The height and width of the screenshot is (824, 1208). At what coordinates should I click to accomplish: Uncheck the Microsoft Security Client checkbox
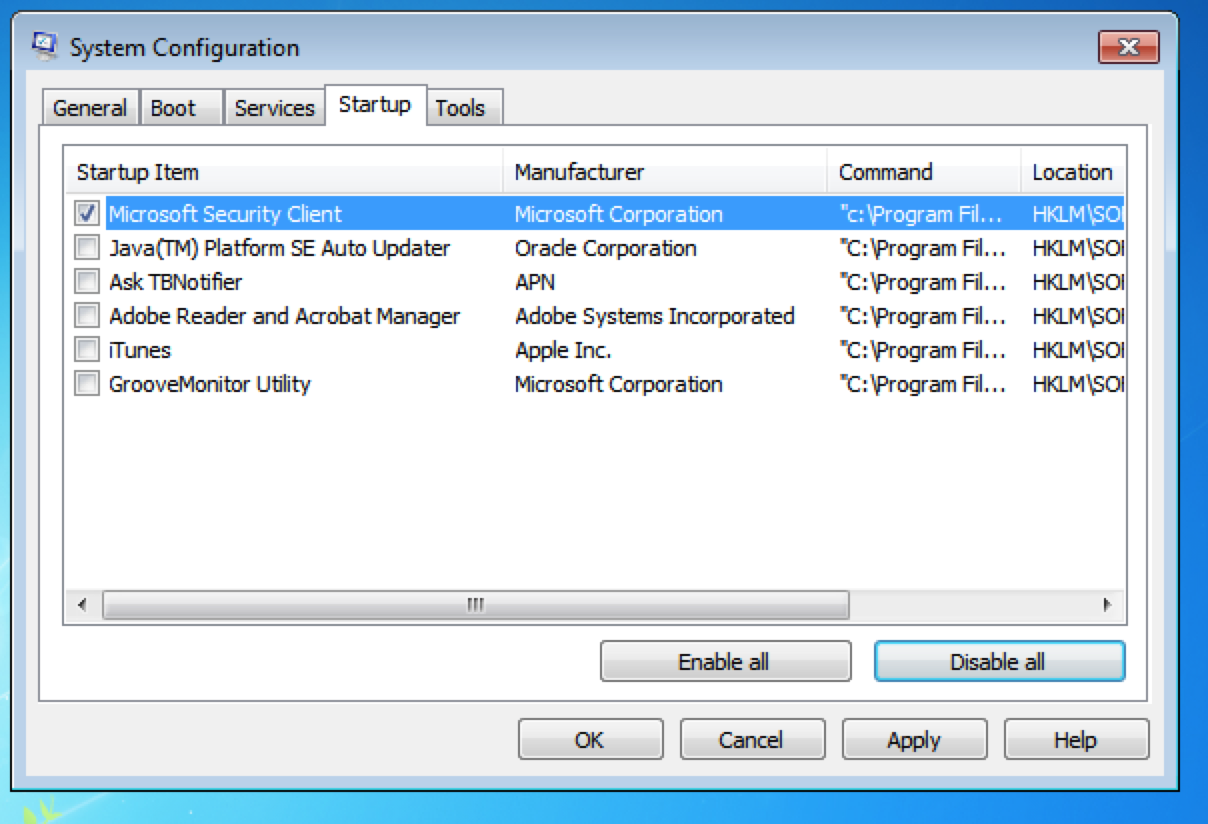point(87,213)
